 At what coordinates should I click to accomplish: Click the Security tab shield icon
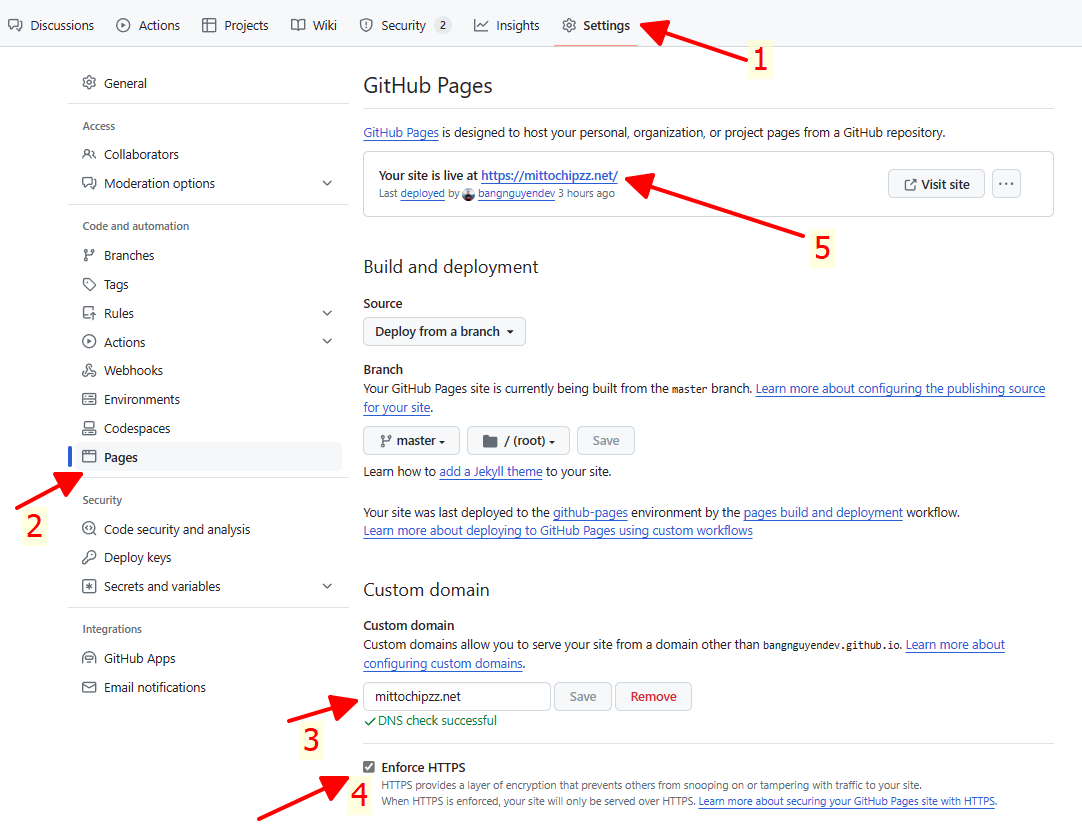(x=366, y=26)
